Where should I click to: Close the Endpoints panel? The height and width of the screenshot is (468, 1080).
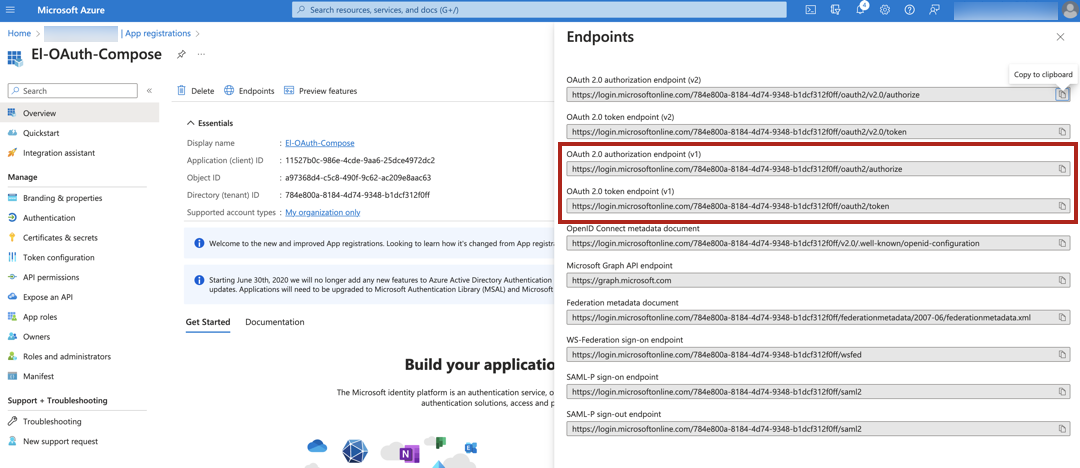click(x=1060, y=37)
